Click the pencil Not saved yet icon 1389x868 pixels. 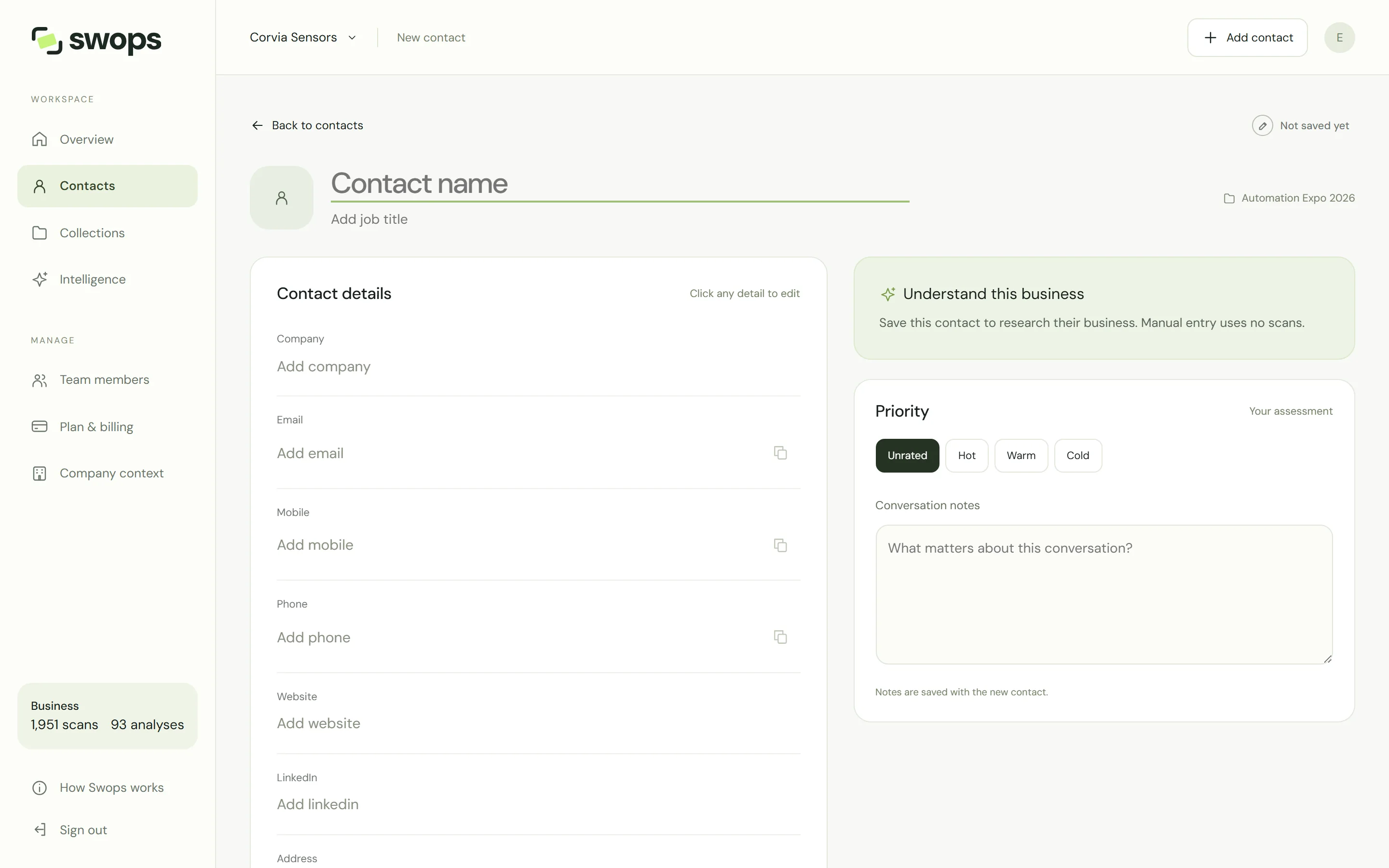[x=1262, y=126]
